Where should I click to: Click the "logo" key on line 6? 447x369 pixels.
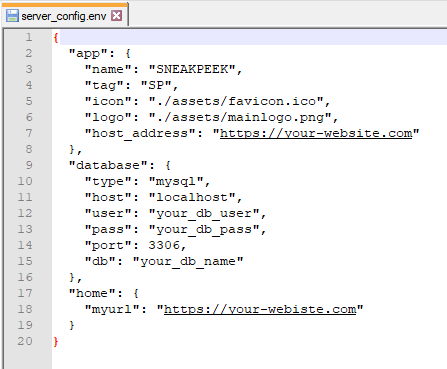pos(108,117)
